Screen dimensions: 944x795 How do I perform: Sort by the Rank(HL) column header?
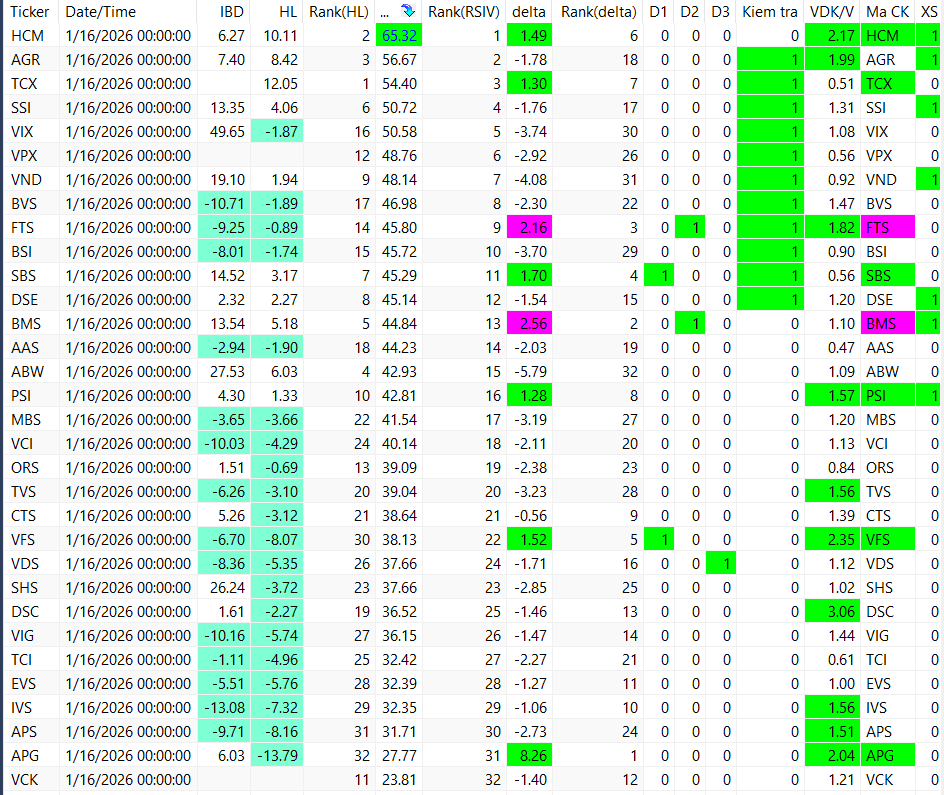click(338, 11)
